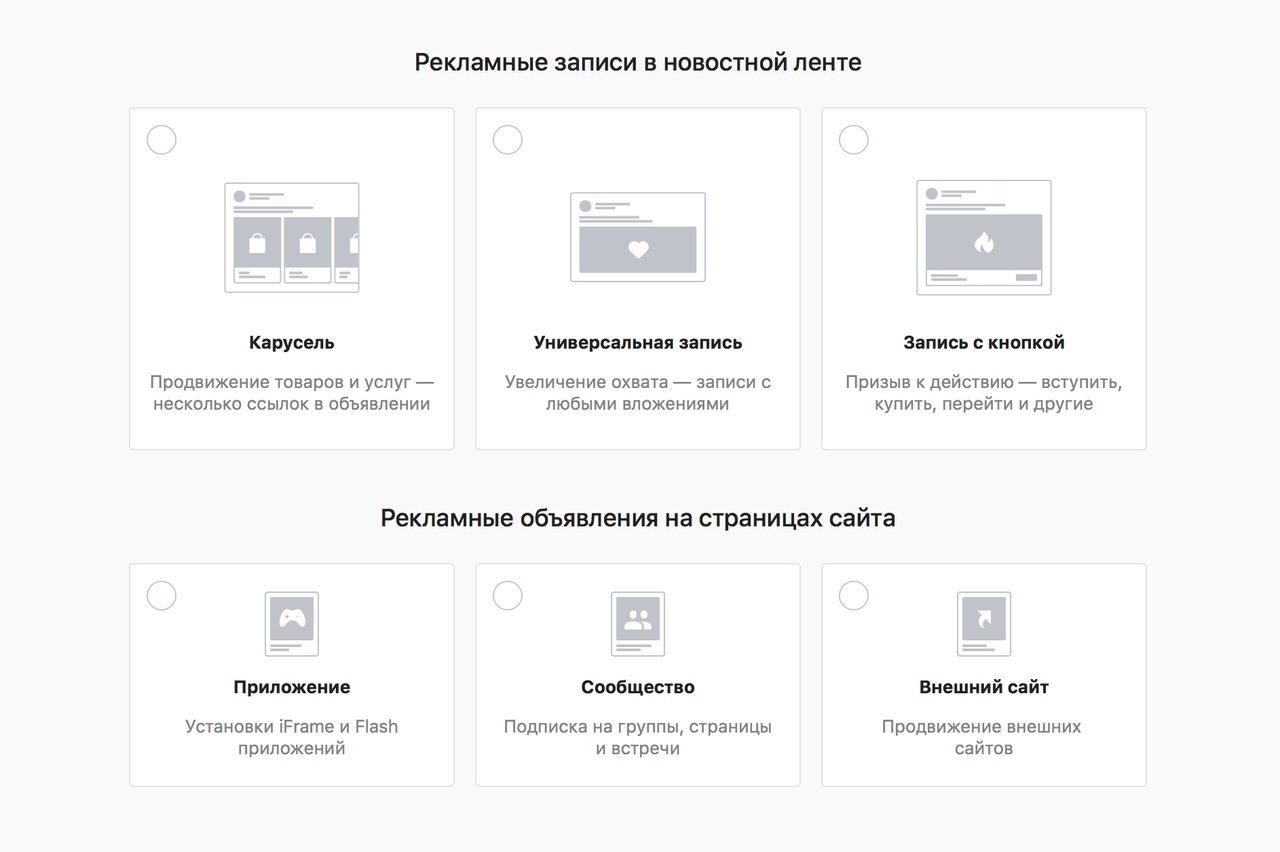The height and width of the screenshot is (852, 1280).
Task: Select the Запись с кнопкой radio button
Action: coord(854,140)
